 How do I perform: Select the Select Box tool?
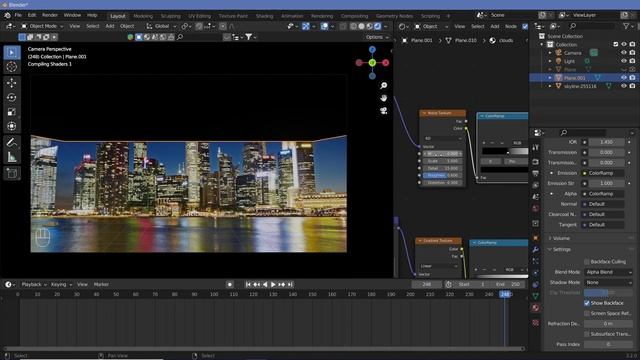coord(11,53)
